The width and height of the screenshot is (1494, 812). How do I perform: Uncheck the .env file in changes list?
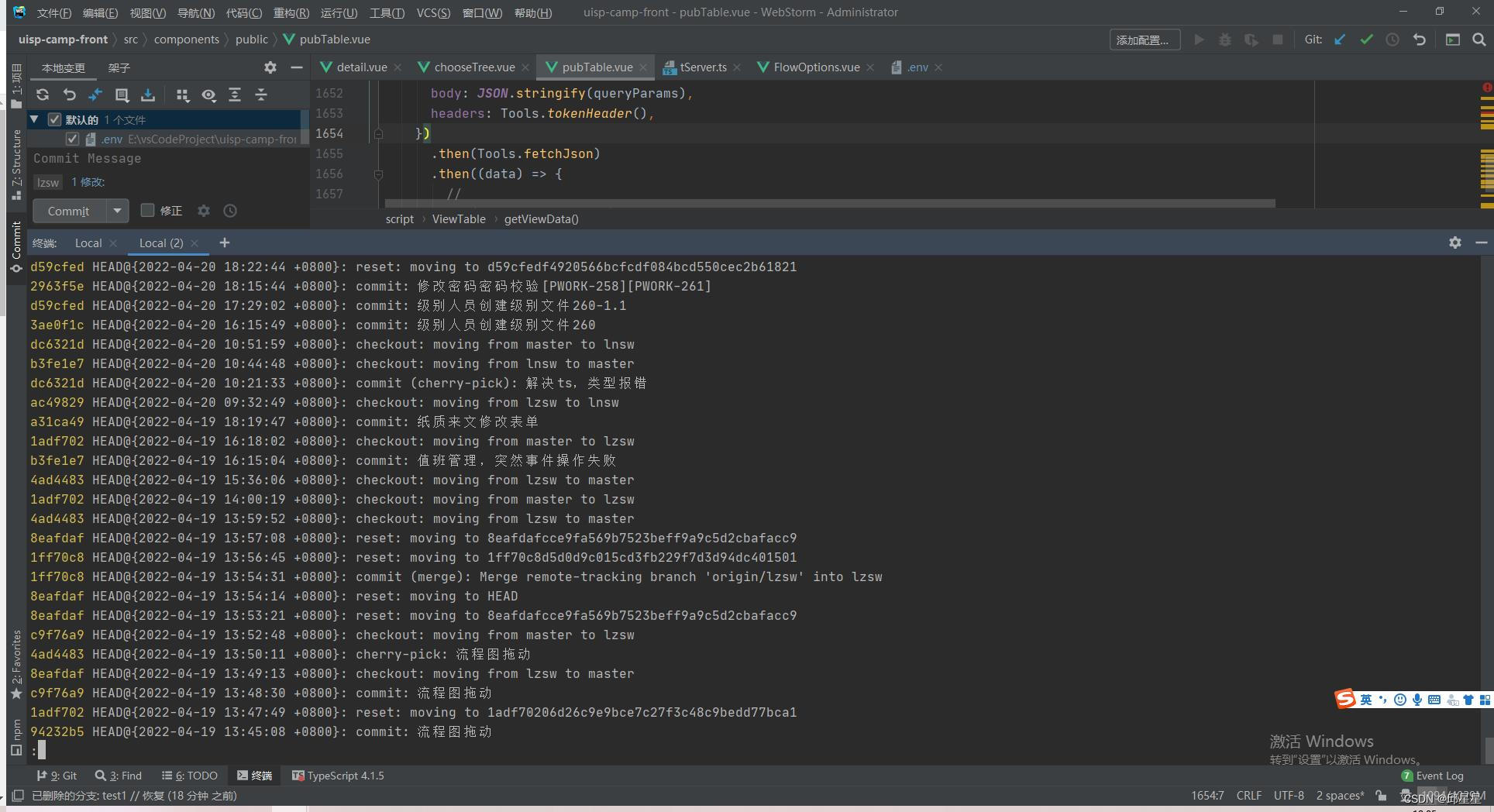(x=73, y=139)
